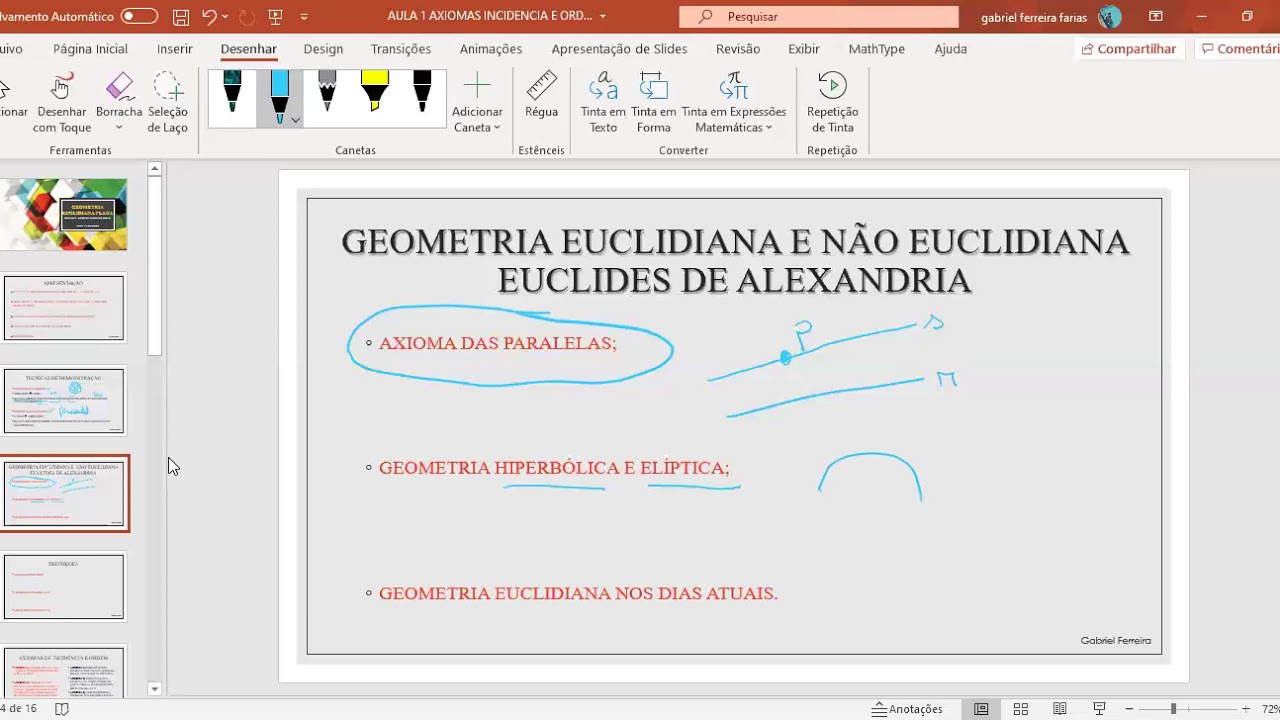Open Ribbon Display Options icon

click(1156, 17)
